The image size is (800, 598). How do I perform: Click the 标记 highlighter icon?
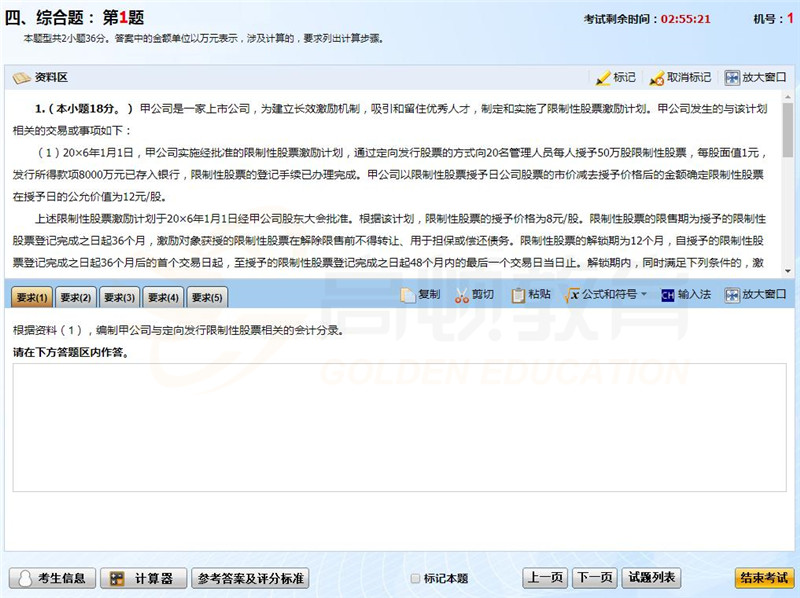pos(602,78)
